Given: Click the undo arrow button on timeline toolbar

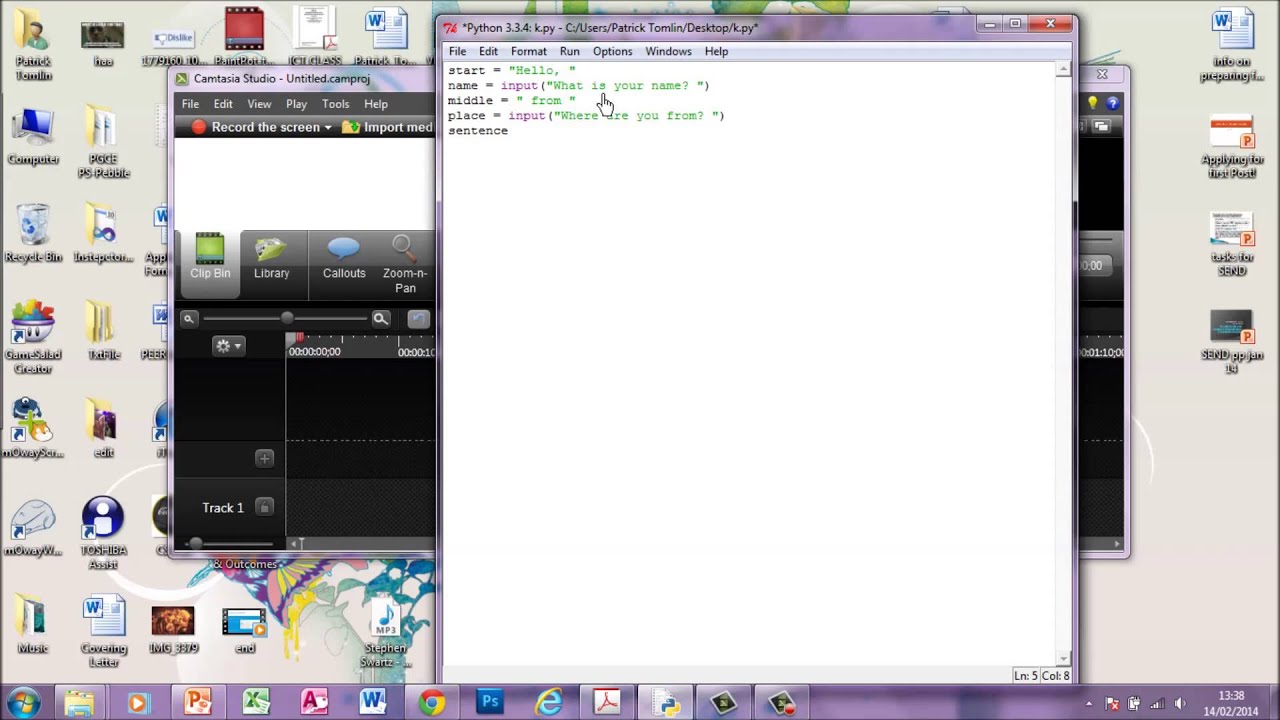Looking at the screenshot, I should (x=419, y=319).
